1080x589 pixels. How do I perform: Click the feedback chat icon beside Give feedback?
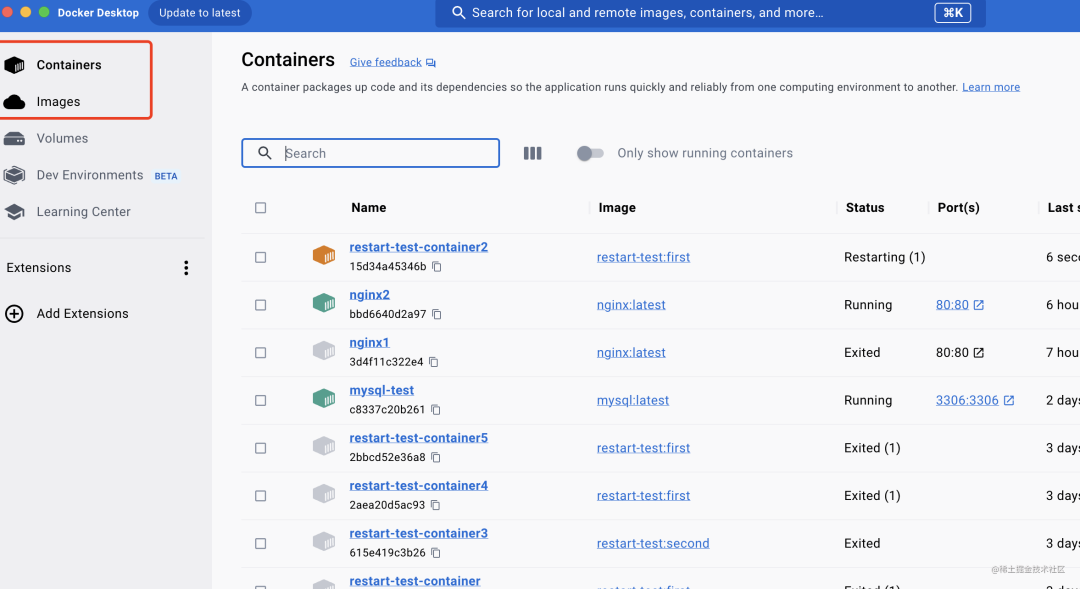(430, 63)
